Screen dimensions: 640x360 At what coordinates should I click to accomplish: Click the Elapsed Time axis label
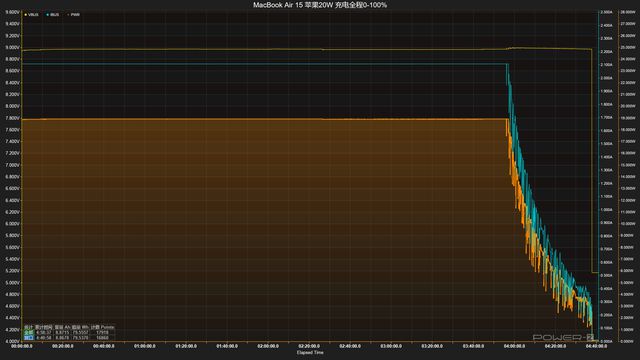(x=310, y=353)
